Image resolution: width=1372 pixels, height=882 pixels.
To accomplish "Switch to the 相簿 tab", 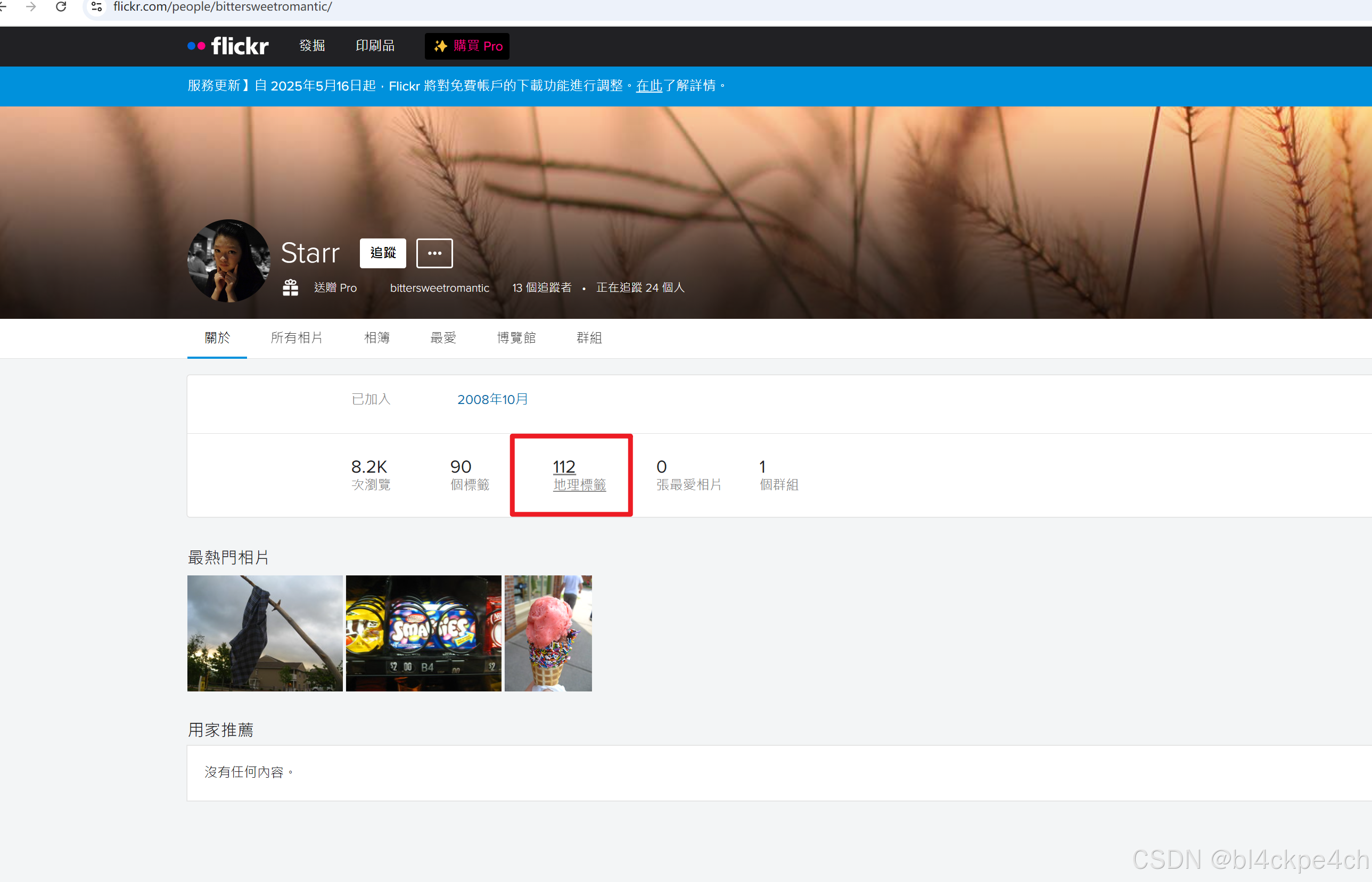I will (x=377, y=338).
